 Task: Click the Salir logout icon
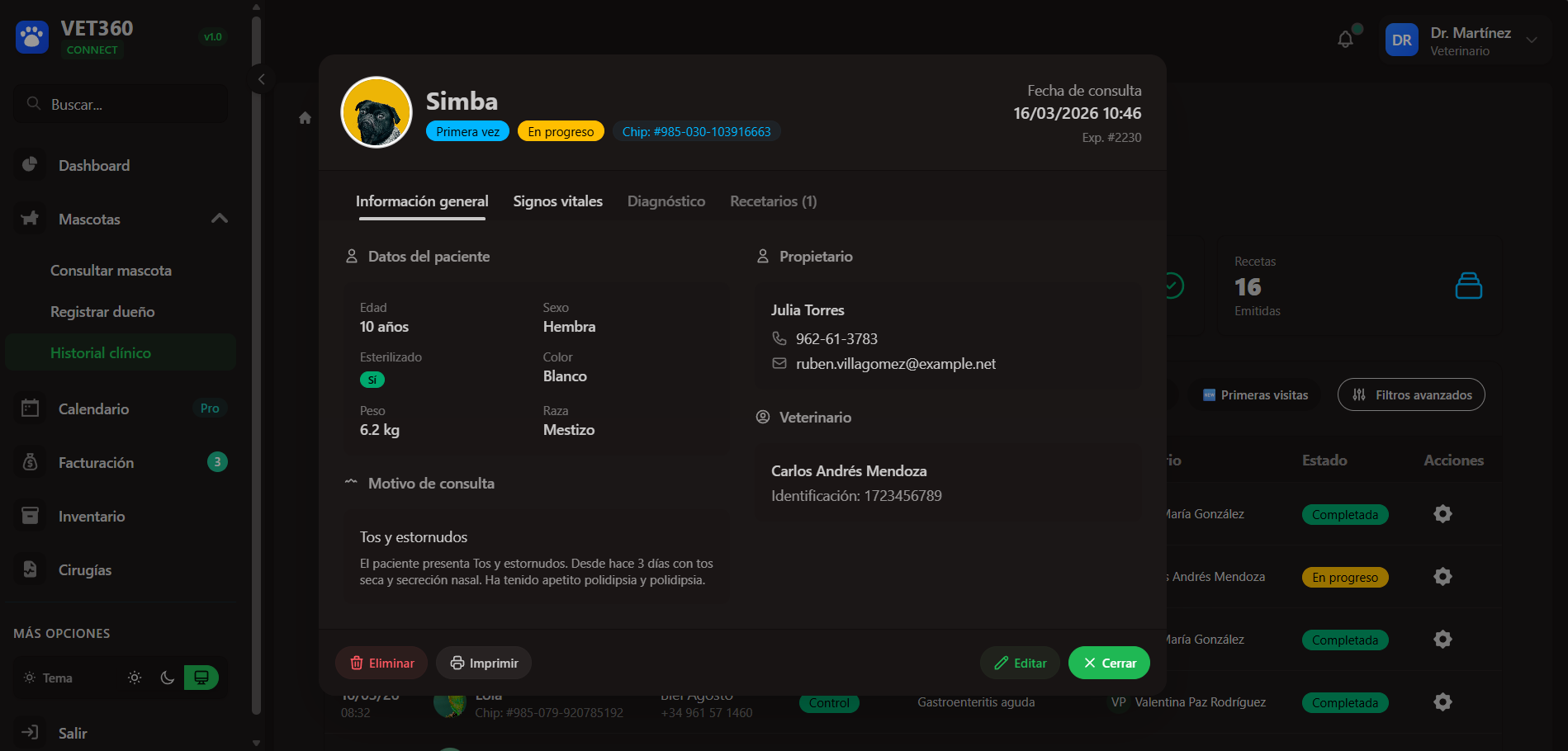[31, 733]
